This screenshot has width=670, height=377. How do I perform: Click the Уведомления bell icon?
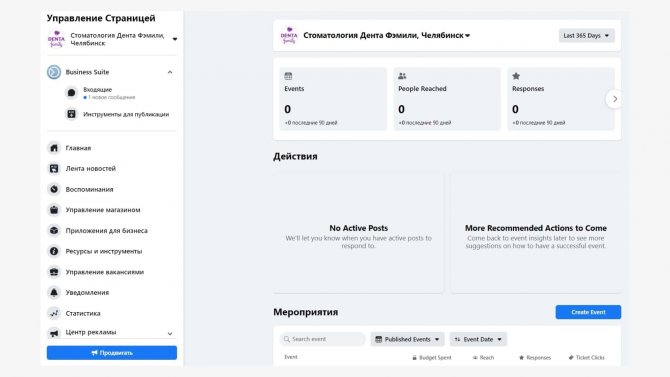coord(54,292)
